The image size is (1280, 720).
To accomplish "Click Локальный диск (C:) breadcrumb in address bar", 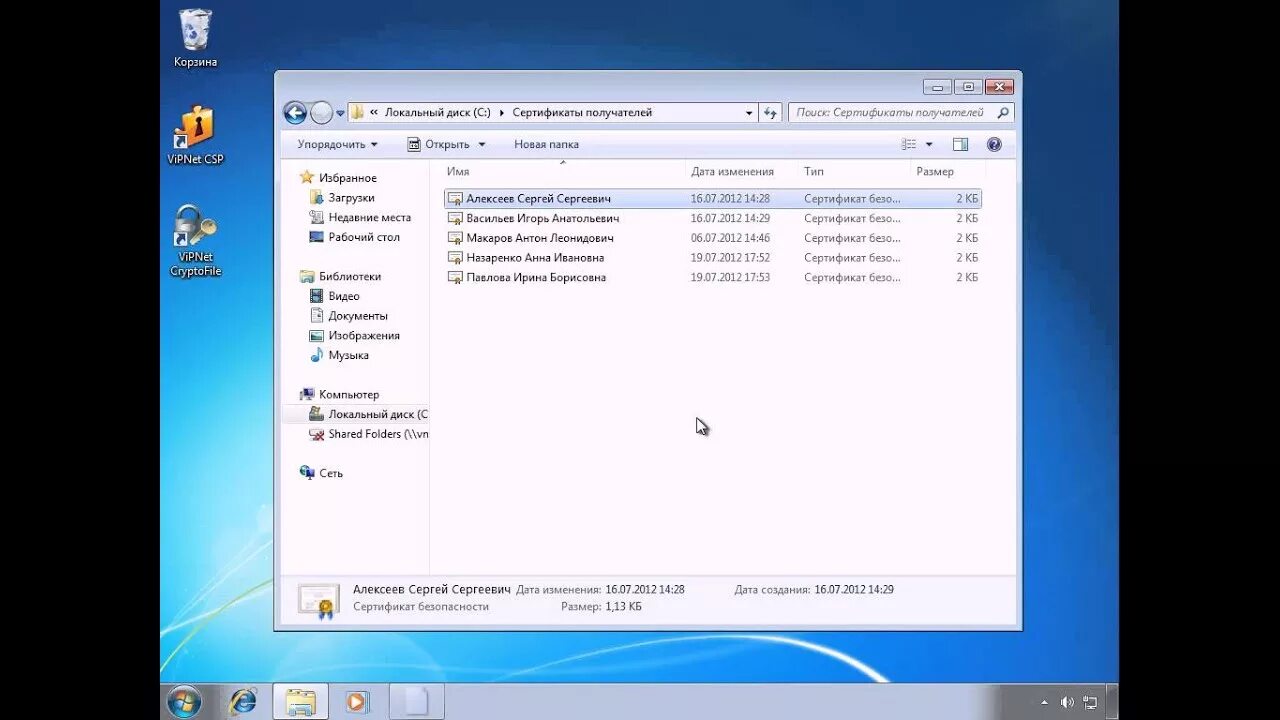I will (x=437, y=113).
